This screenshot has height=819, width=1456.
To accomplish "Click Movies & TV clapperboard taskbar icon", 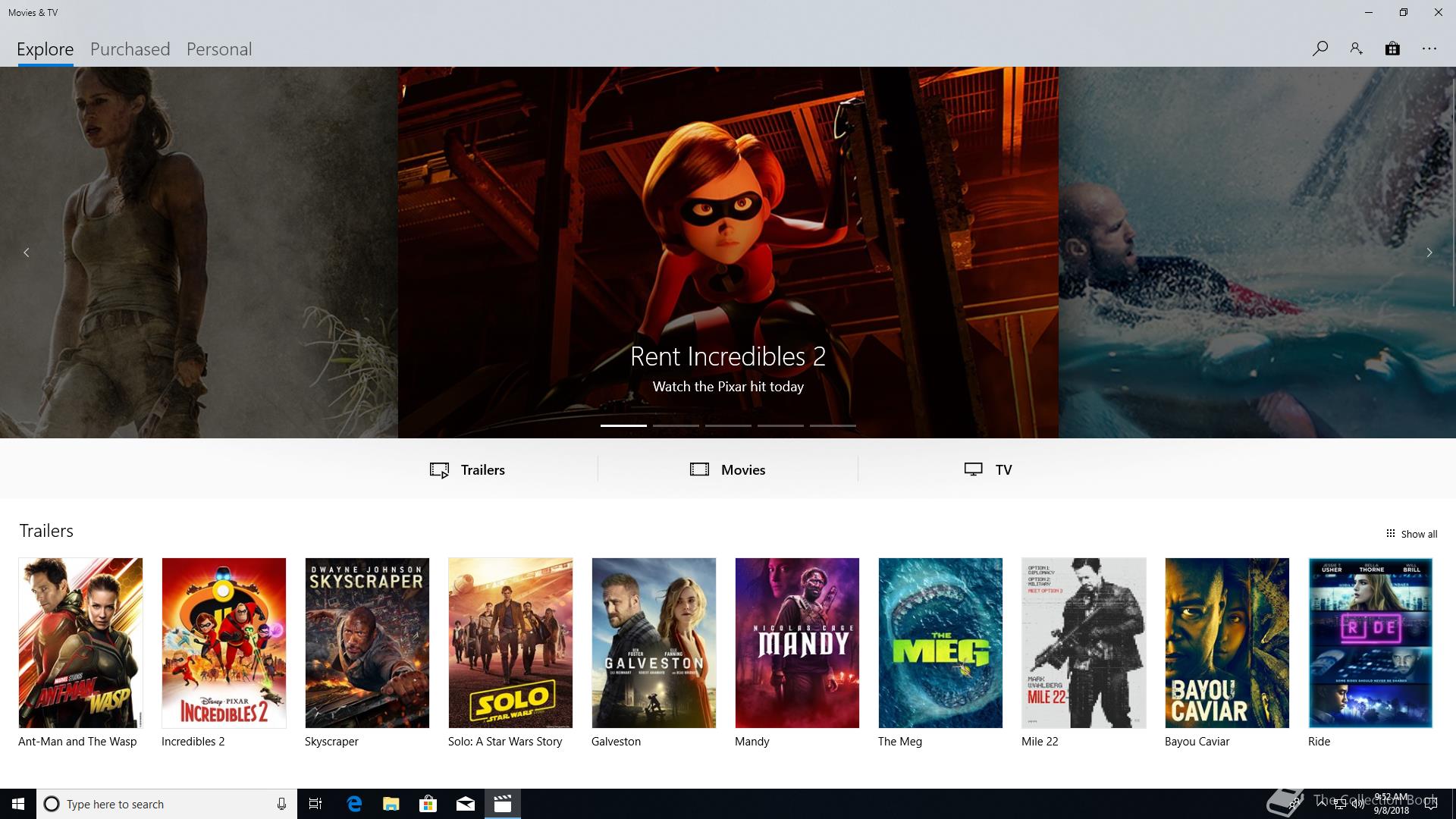I will pos(503,804).
